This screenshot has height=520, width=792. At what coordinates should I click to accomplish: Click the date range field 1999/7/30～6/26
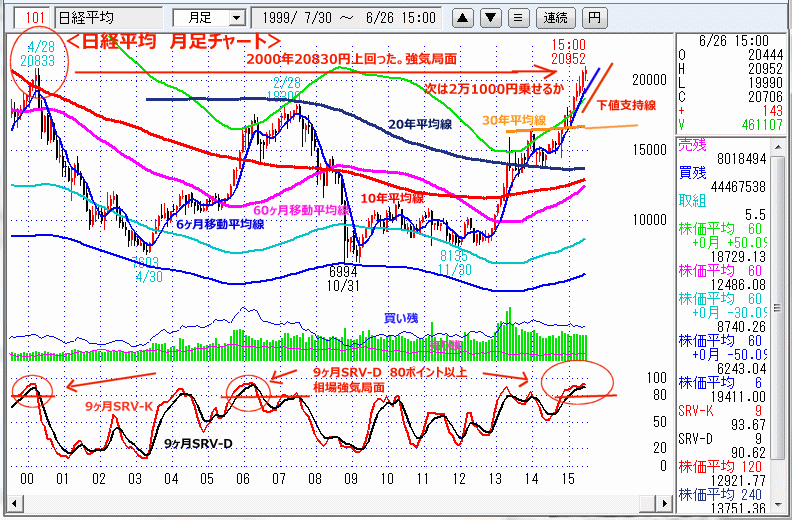349,17
